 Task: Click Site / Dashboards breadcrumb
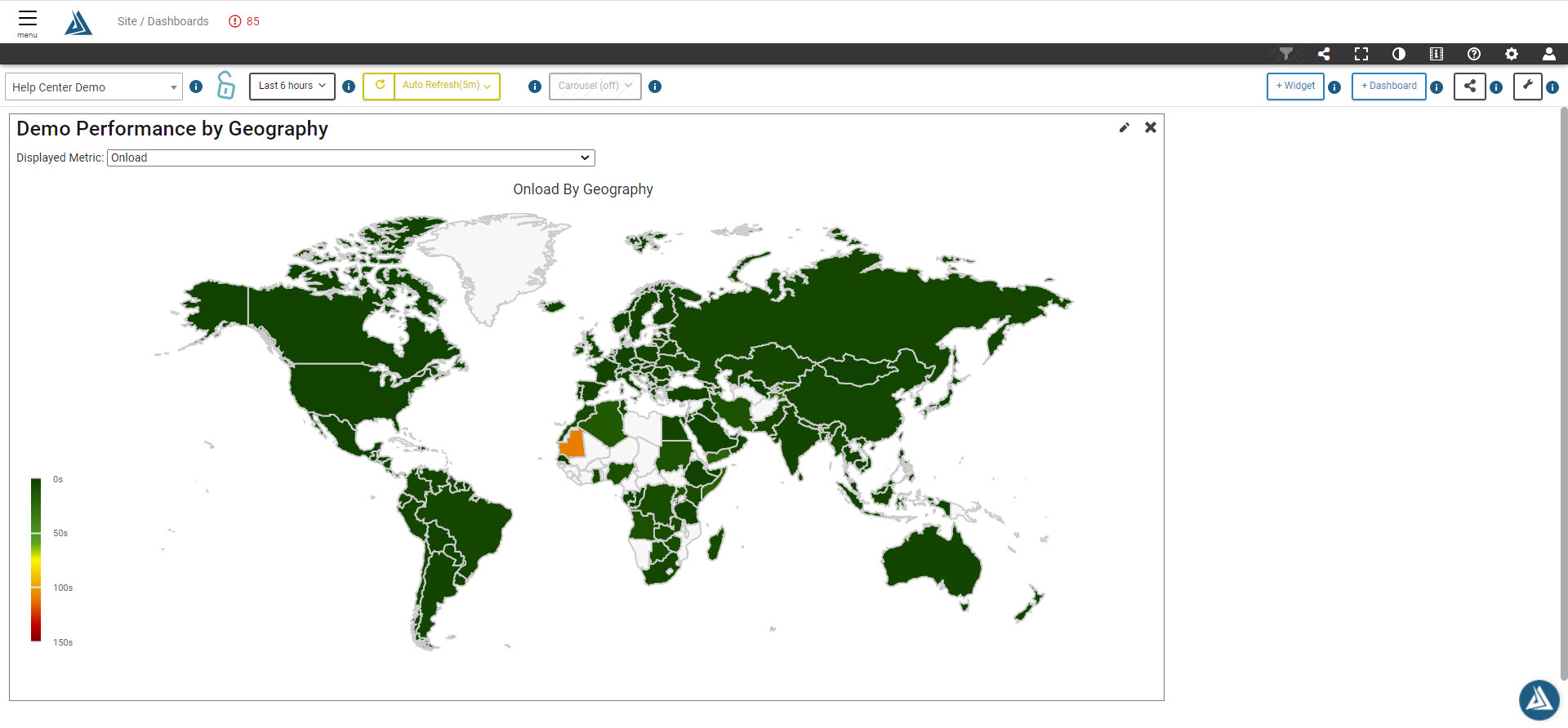coord(163,21)
